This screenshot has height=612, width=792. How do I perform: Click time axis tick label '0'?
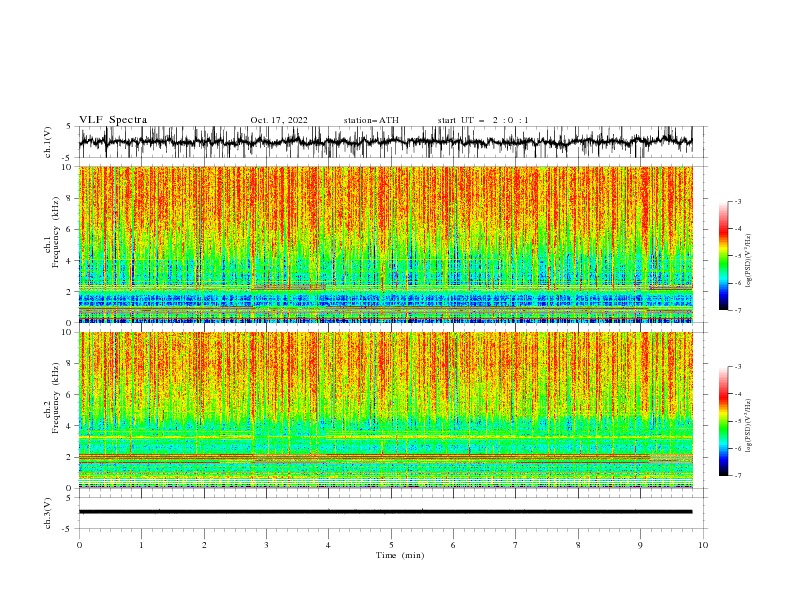coord(79,545)
